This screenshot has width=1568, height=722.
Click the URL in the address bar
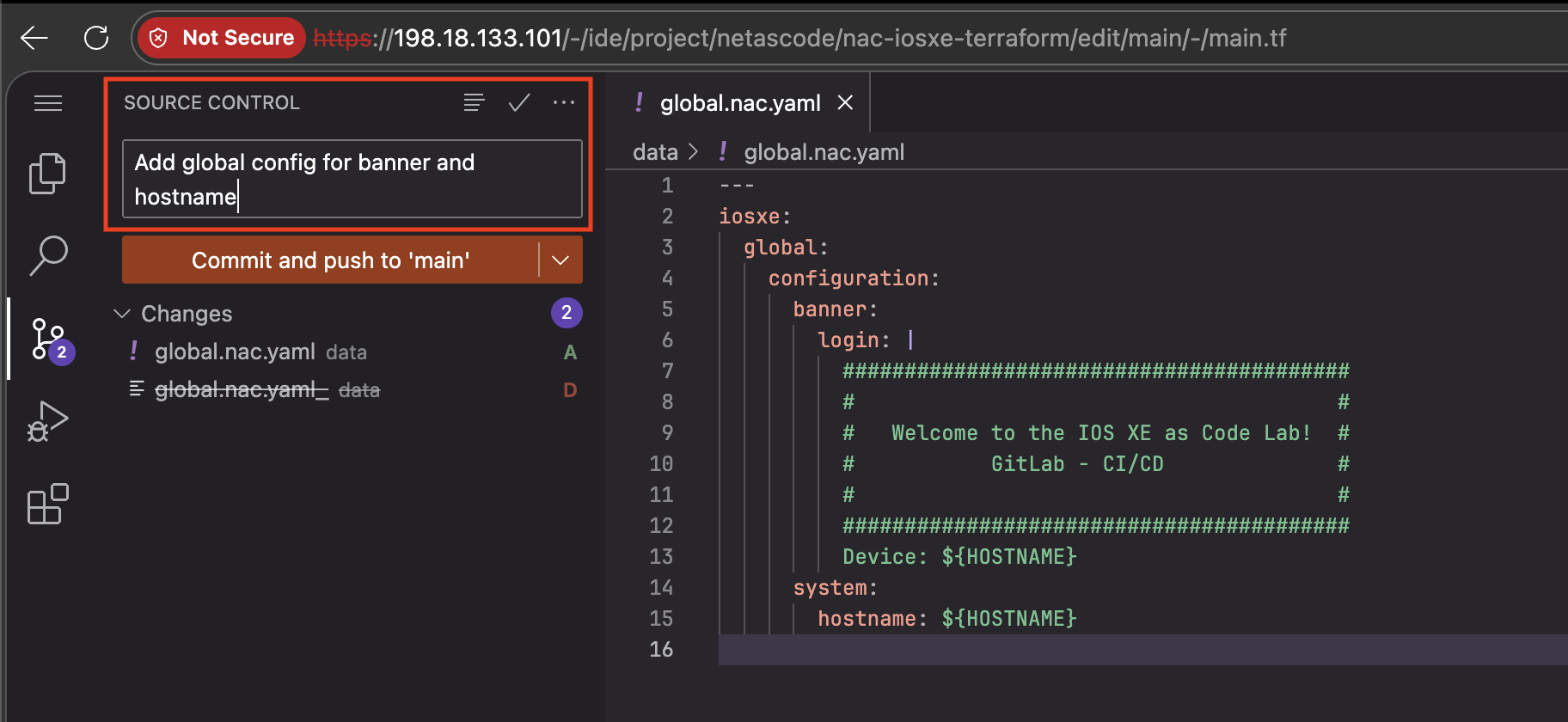click(x=799, y=38)
